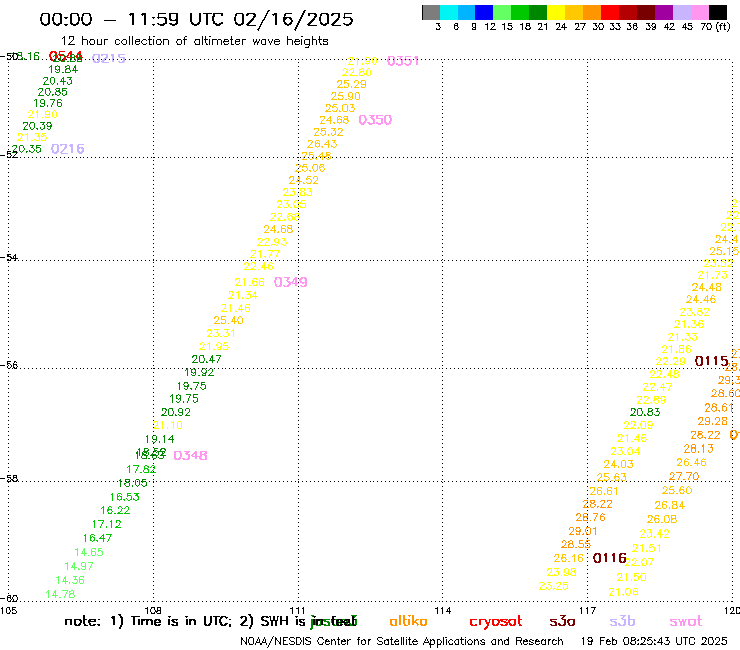Click the 19 Feb 08:25:43 UTC timestamp
Viewport: 740px width, 650px height.
[654, 642]
